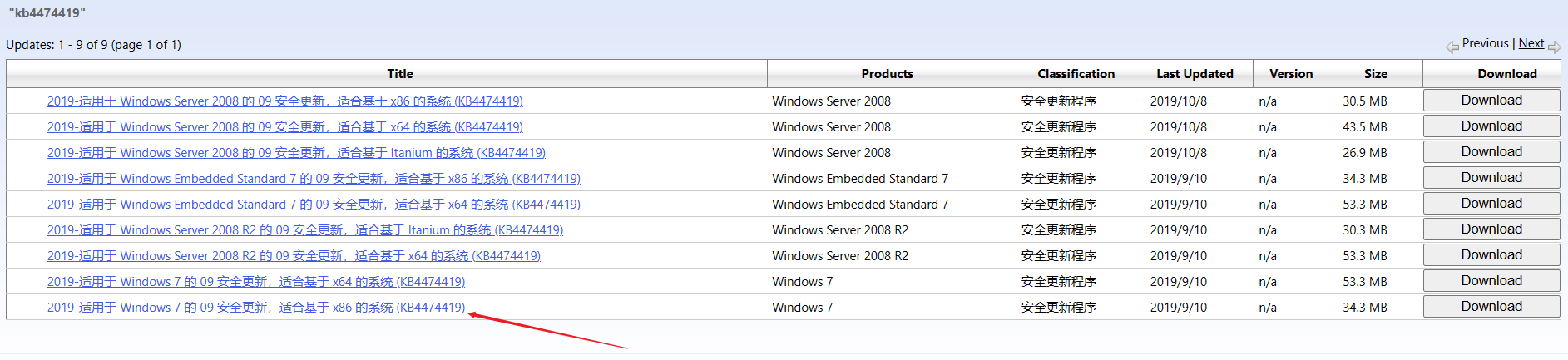Image resolution: width=1568 pixels, height=360 pixels.
Task: Click Windows Server 2008 R2 cell in Itanium row
Action: pyautogui.click(x=840, y=230)
